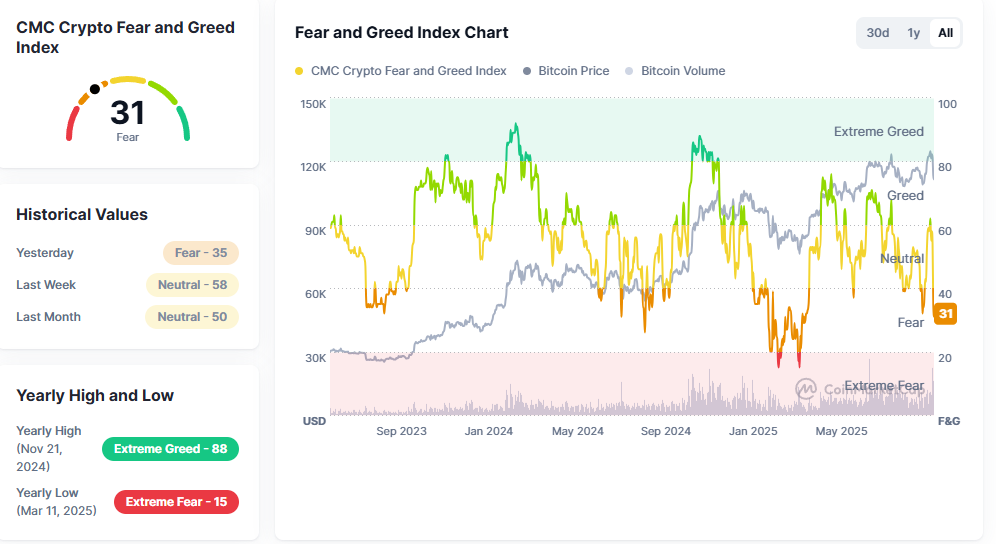The image size is (996, 544).
Task: Click the yellow Fear and Greed legend dot
Action: point(299,71)
